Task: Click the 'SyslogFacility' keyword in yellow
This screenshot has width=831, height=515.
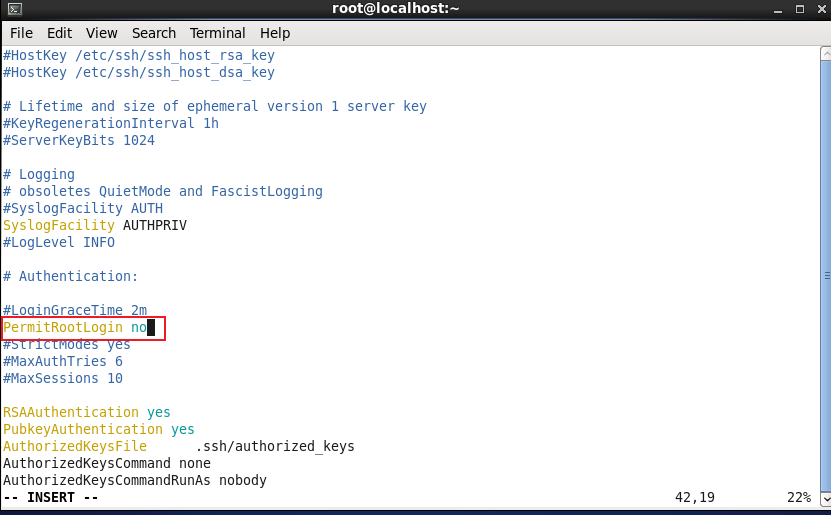Action: click(59, 225)
